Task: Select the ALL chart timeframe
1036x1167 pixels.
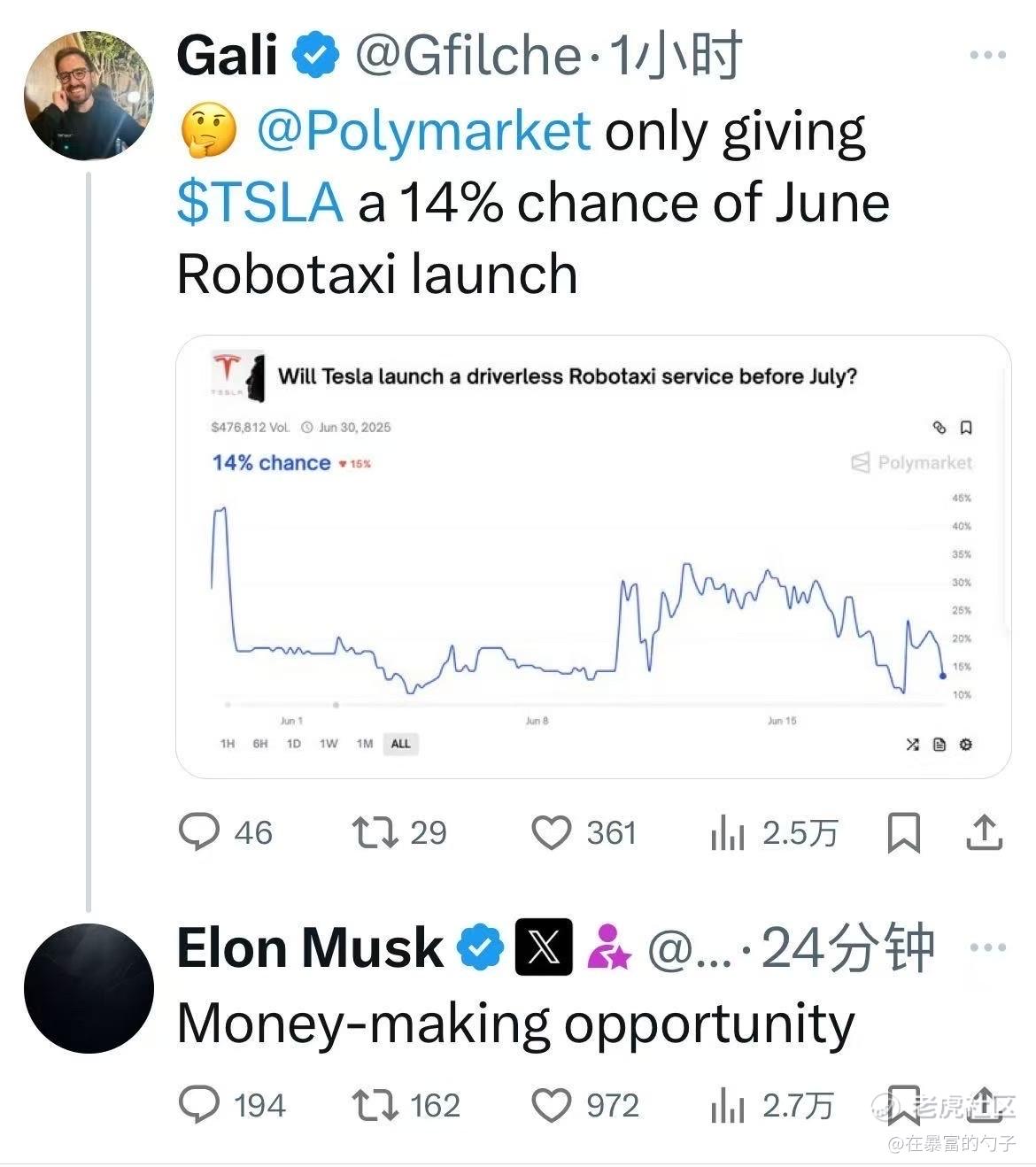Action: (x=401, y=744)
